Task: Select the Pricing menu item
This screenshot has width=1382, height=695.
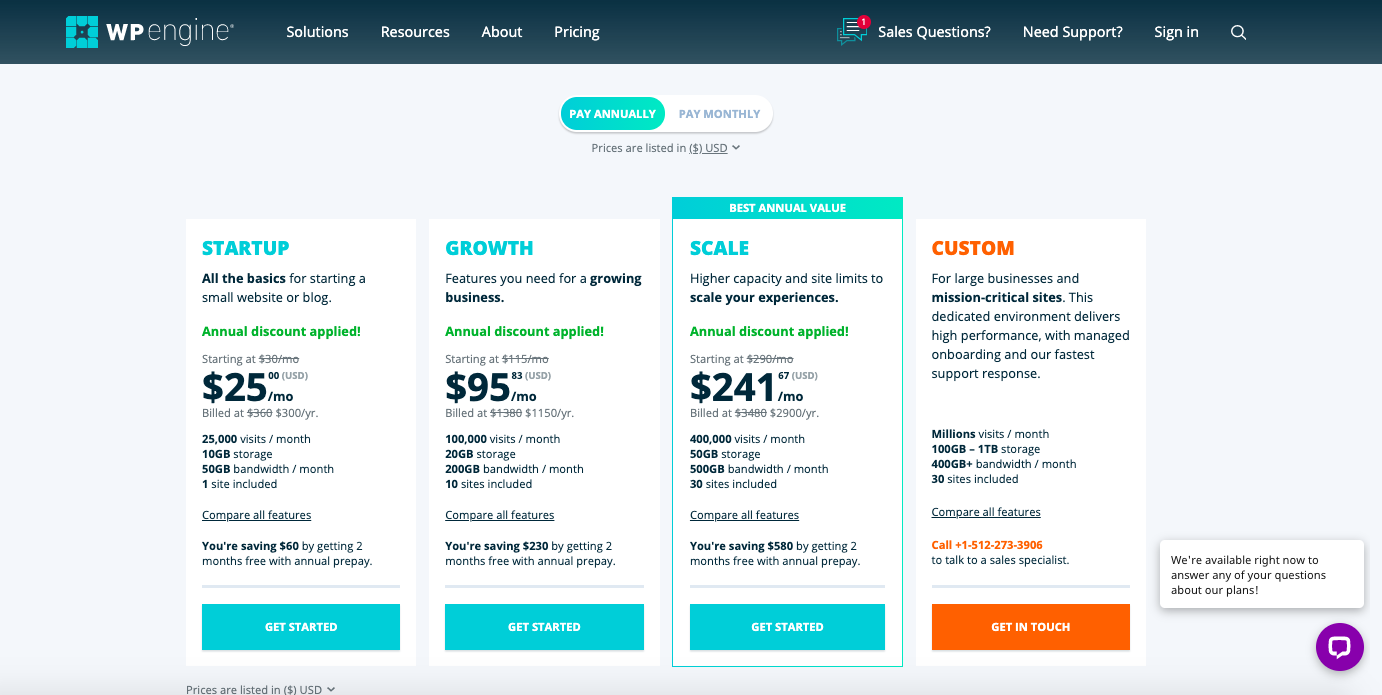Action: click(x=576, y=31)
